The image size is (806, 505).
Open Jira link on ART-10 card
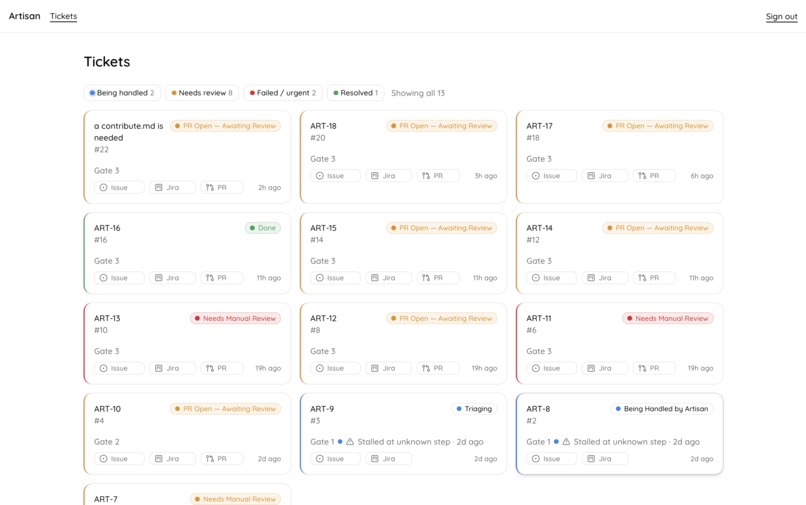[x=173, y=459]
